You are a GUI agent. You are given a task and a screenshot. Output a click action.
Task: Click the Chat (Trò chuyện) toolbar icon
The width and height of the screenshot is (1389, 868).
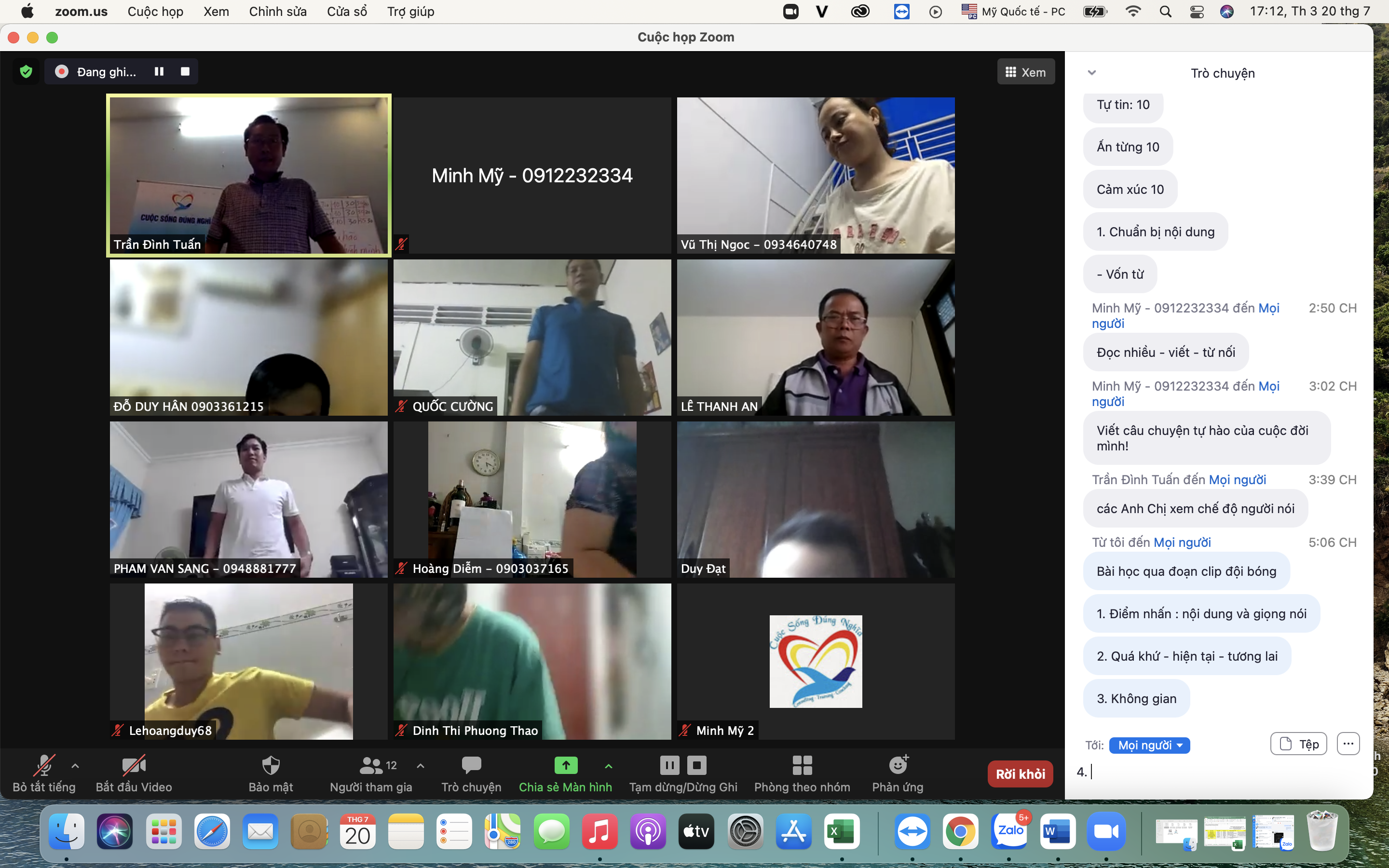tap(471, 765)
